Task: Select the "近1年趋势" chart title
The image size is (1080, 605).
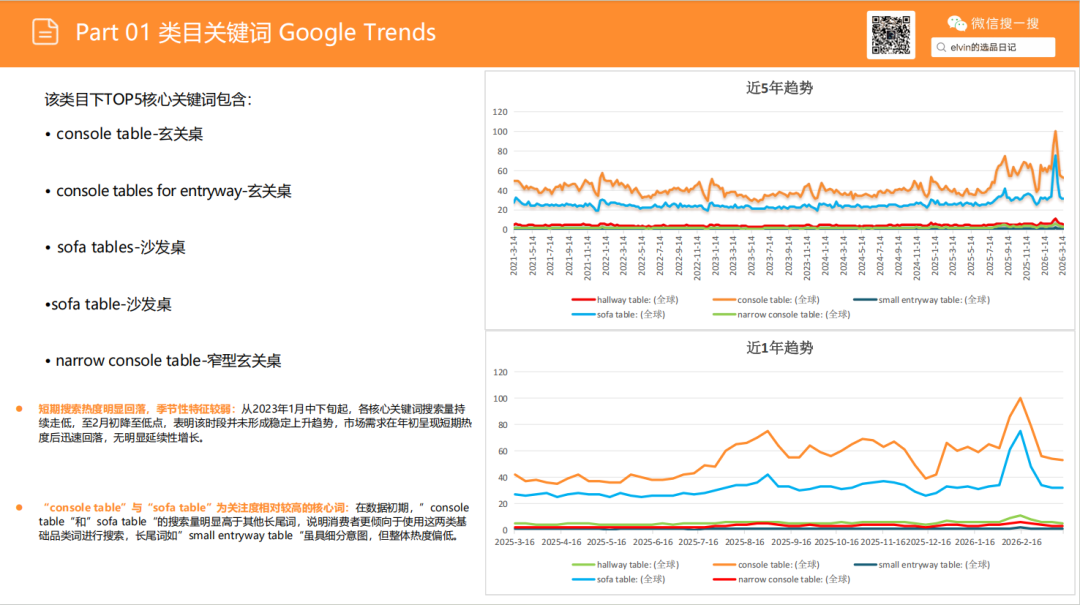Action: coord(779,348)
